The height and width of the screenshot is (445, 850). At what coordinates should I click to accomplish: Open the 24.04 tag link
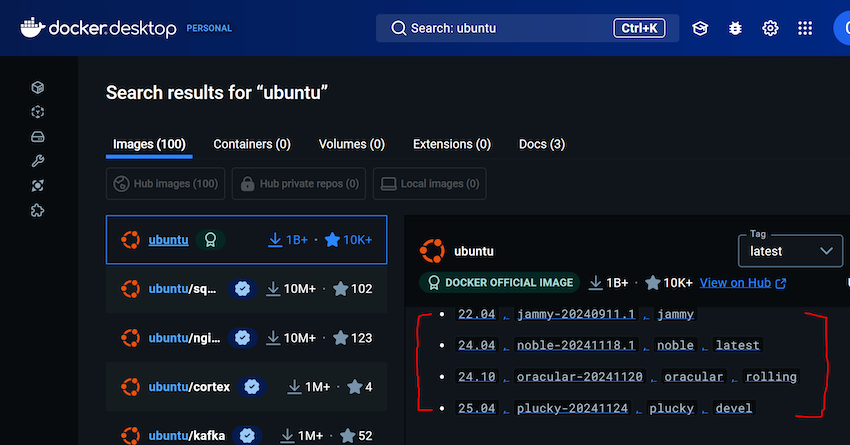476,345
